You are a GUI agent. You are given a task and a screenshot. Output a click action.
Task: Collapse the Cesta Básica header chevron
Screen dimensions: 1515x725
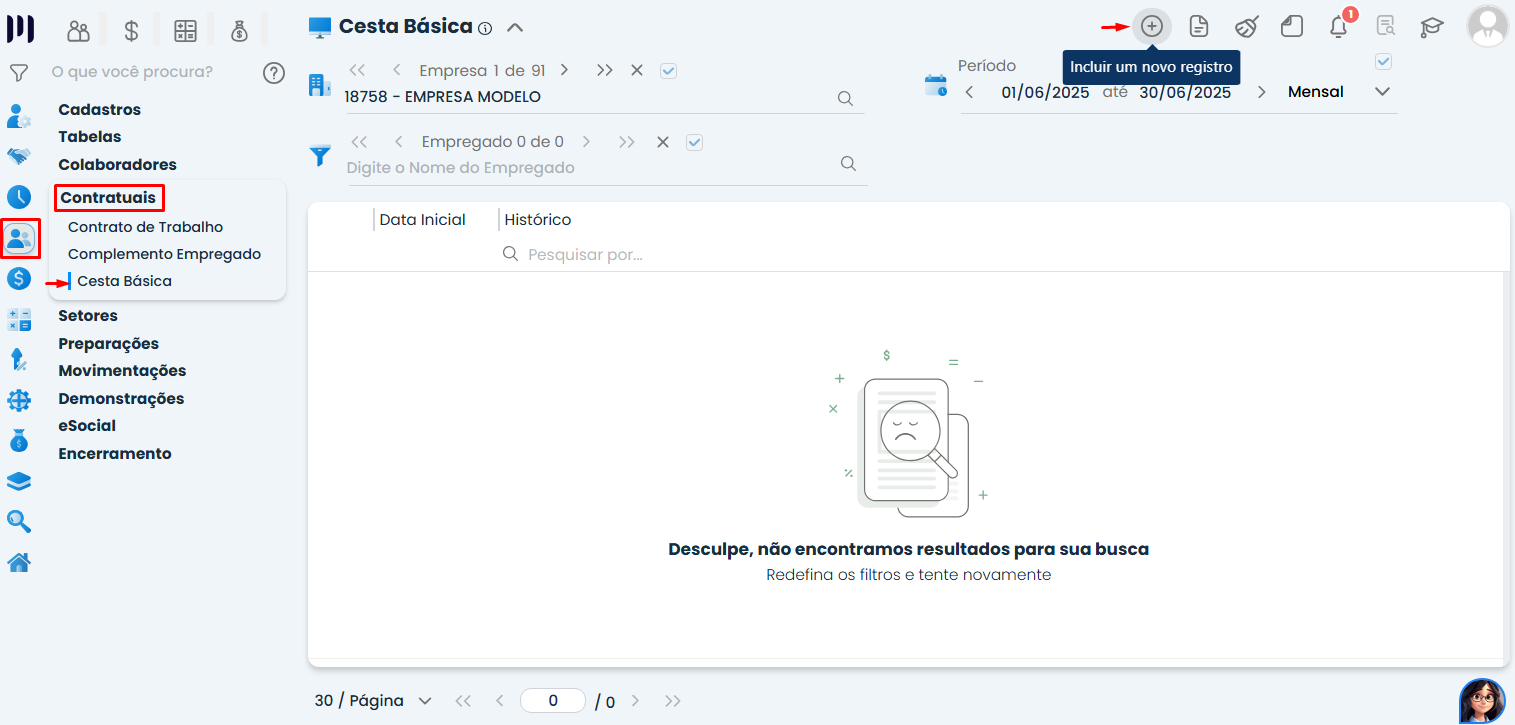(x=515, y=27)
